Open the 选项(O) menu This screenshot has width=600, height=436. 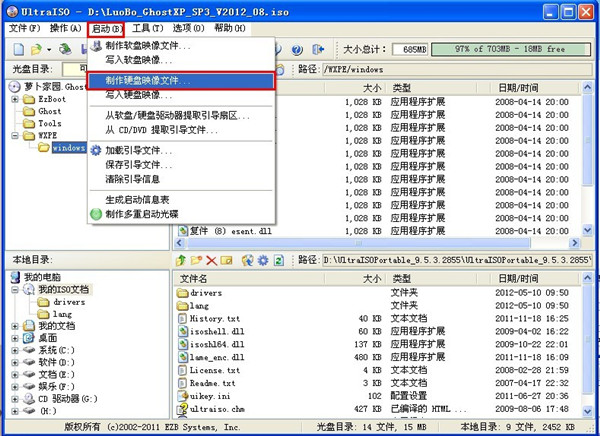click(188, 28)
